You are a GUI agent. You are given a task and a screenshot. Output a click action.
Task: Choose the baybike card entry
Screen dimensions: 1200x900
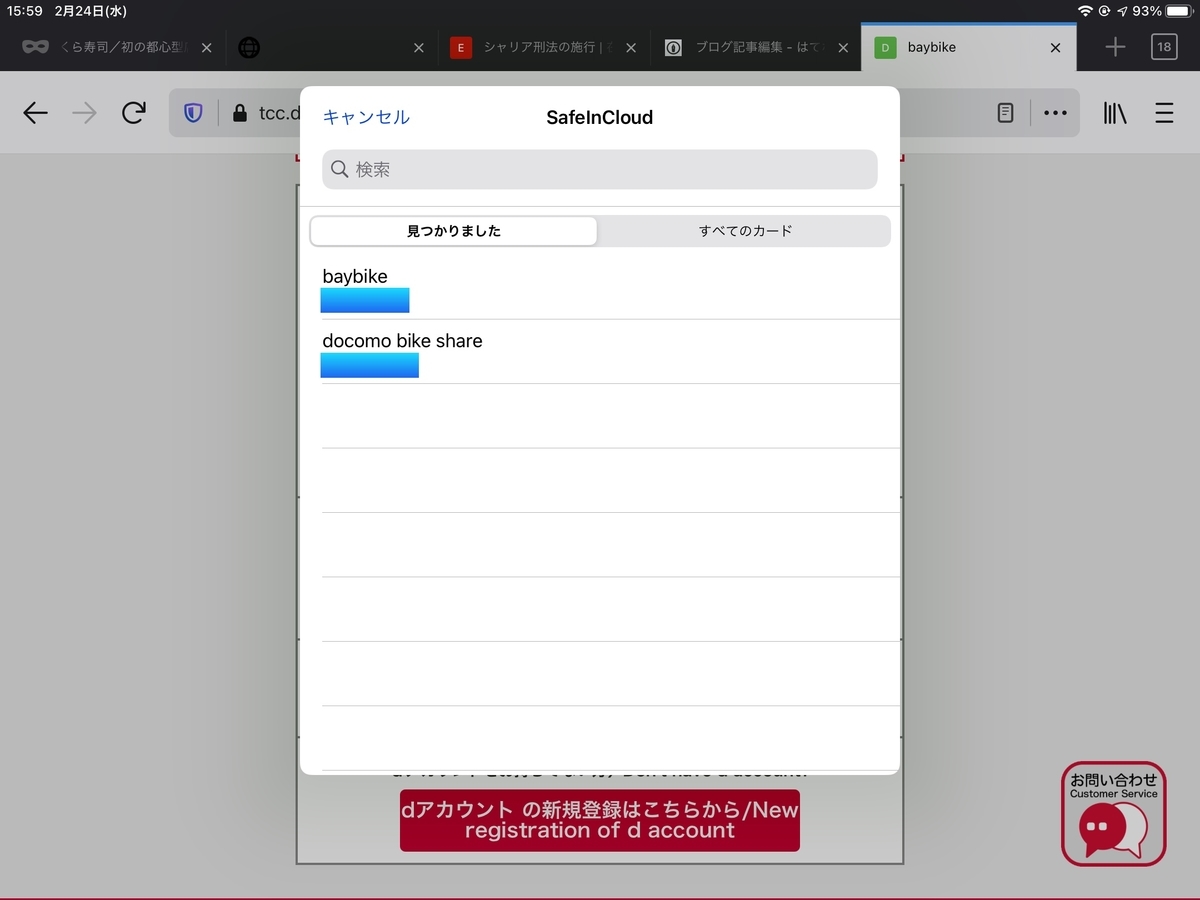pos(600,288)
